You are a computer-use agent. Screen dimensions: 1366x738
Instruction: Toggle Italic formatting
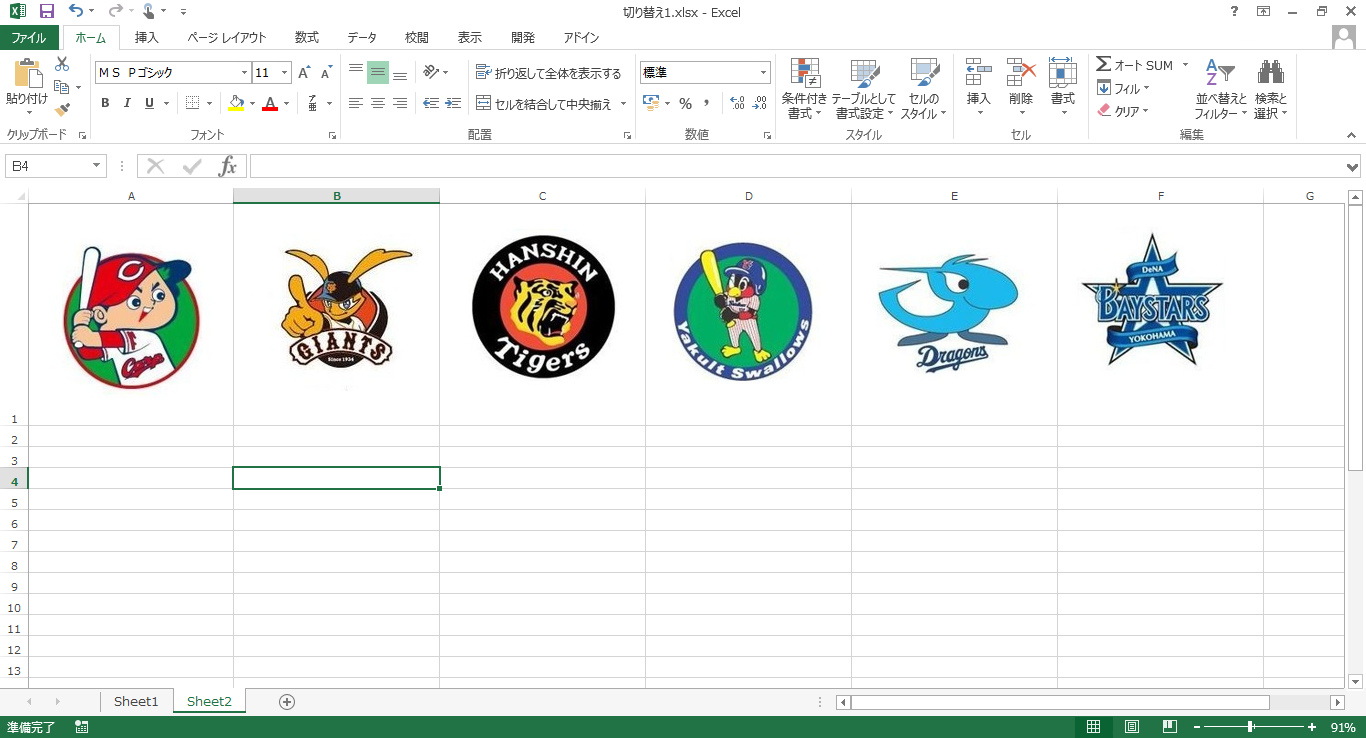point(127,103)
